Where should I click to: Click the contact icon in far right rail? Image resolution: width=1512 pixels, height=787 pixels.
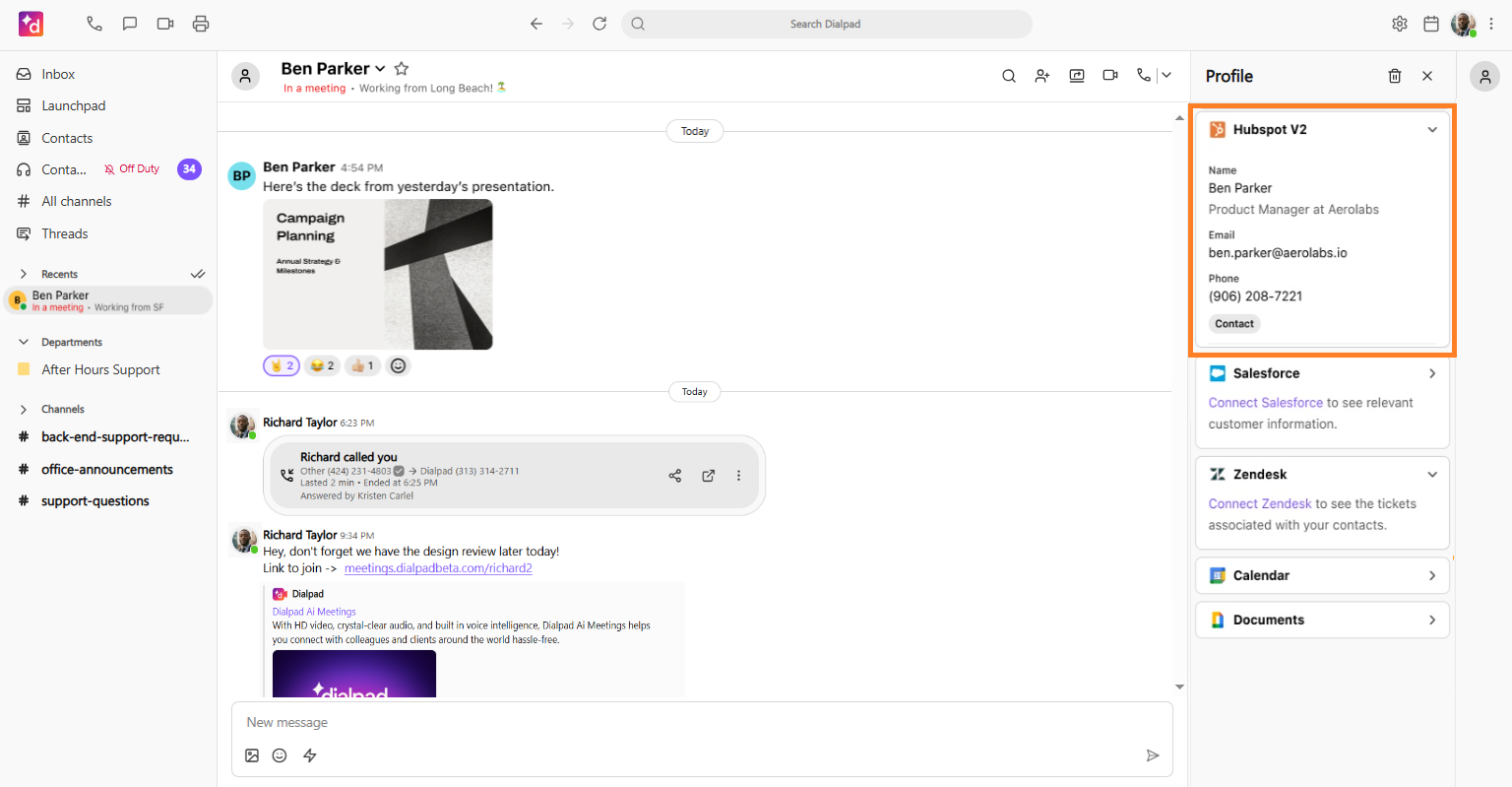(x=1484, y=76)
